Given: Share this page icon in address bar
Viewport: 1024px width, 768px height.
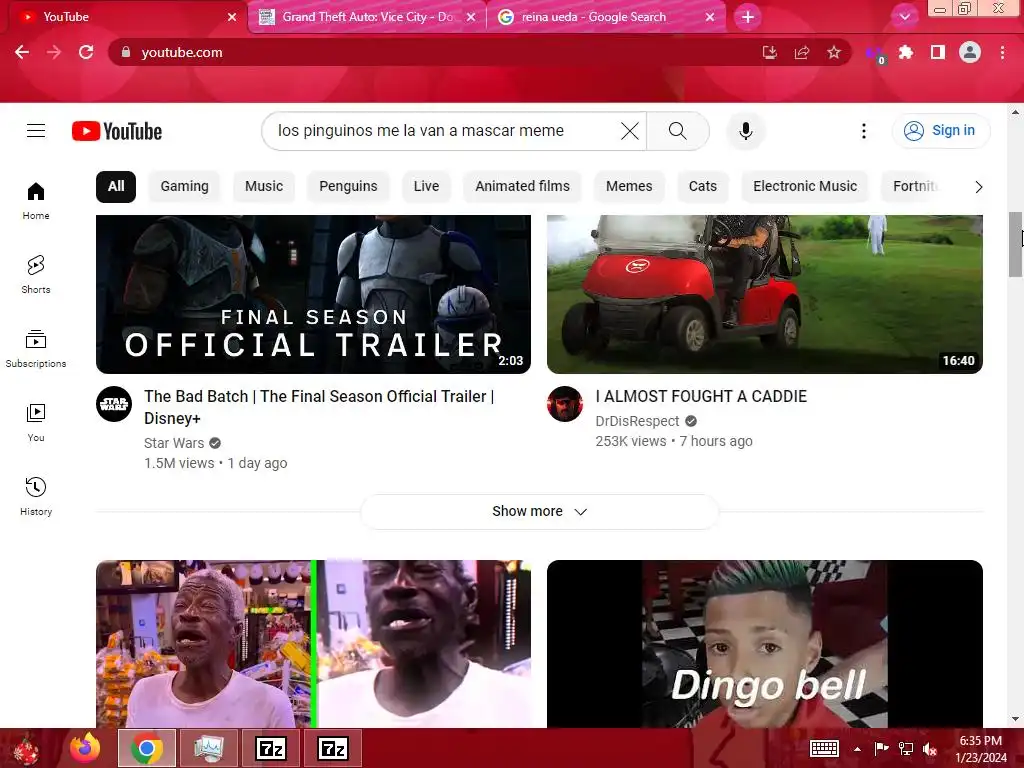Looking at the screenshot, I should 801,52.
